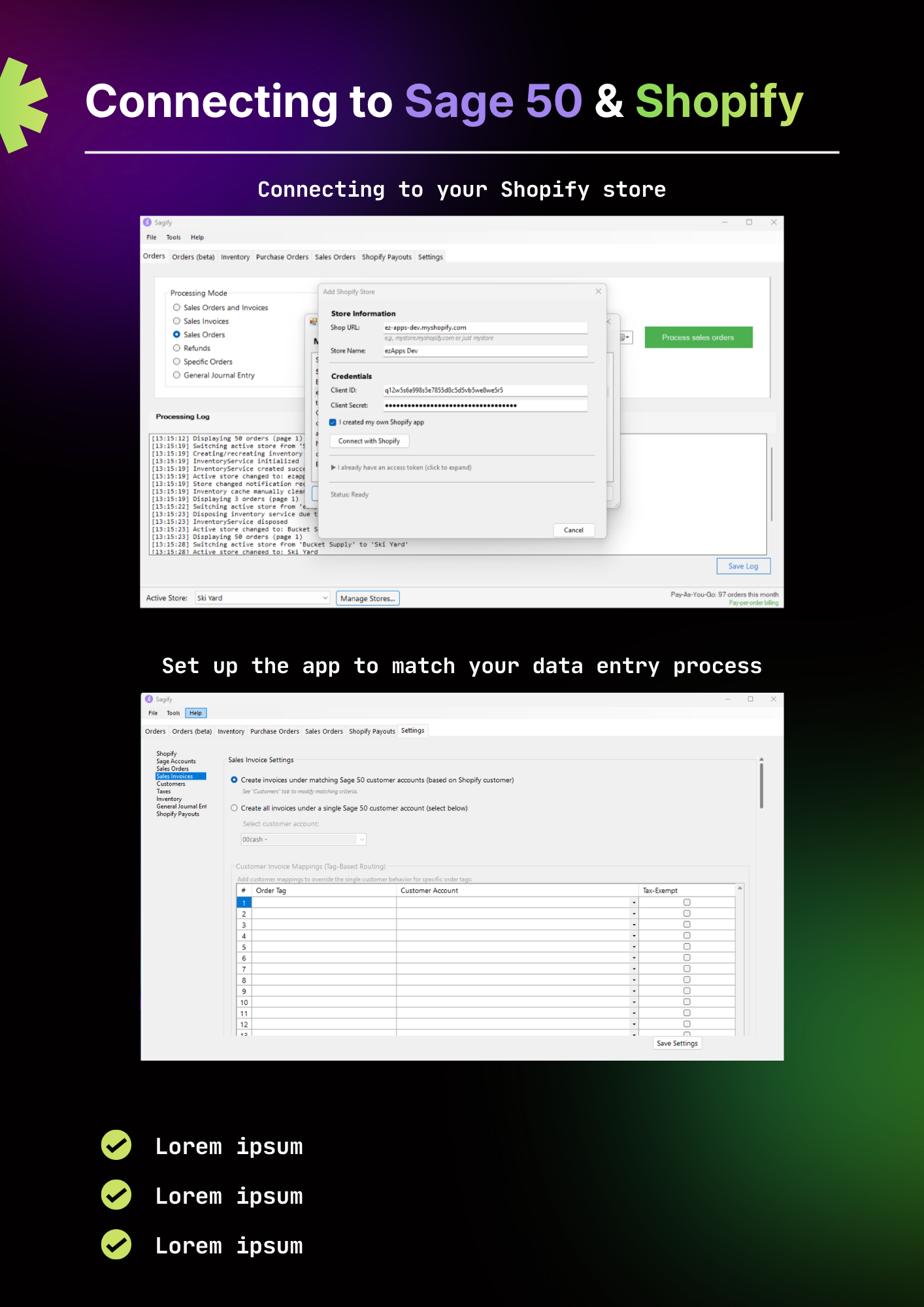Select General Journal Entry processing mode
Viewport: 924px width, 1307px height.
pyautogui.click(x=176, y=375)
